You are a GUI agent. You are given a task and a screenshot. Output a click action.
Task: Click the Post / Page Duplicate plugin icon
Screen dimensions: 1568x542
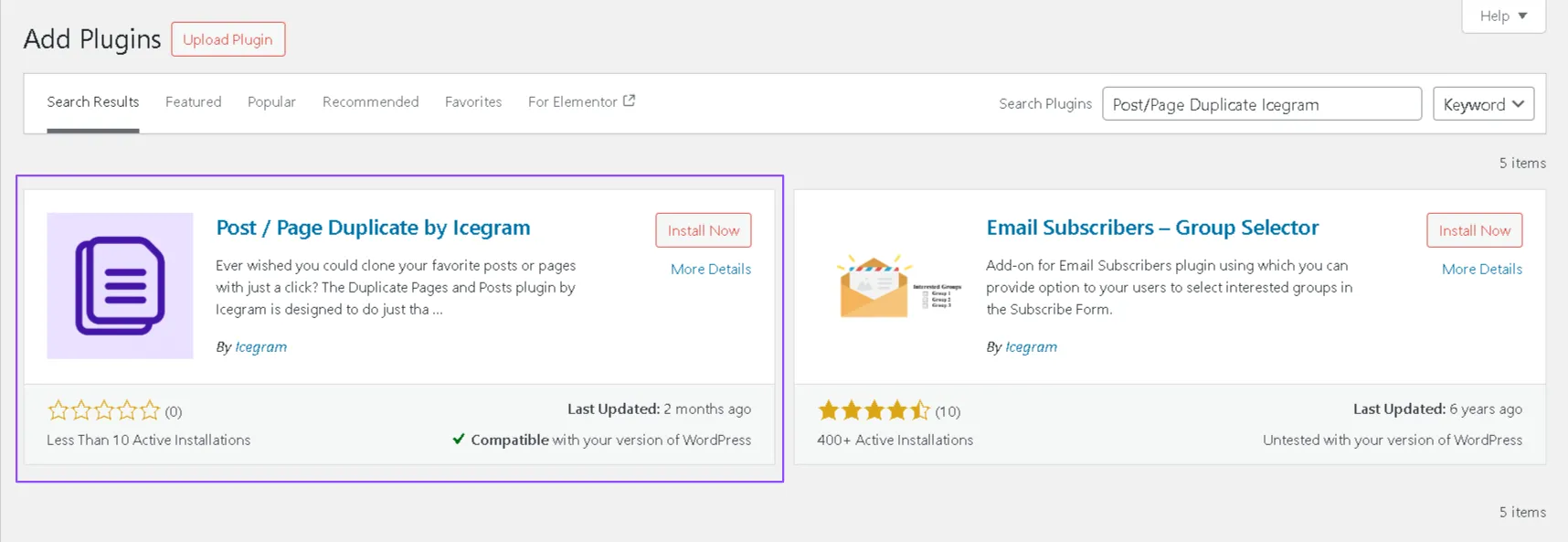120,285
